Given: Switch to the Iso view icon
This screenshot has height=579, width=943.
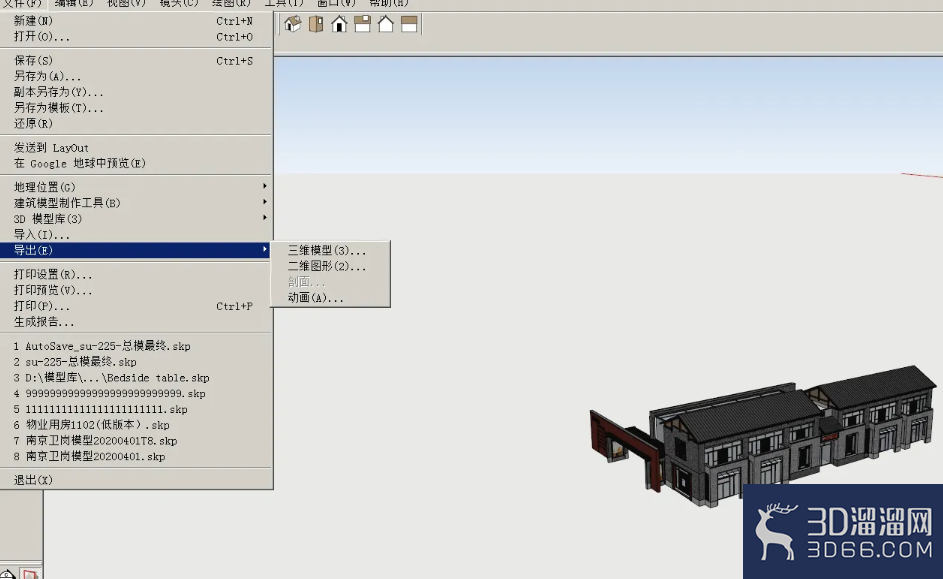Looking at the screenshot, I should point(293,24).
